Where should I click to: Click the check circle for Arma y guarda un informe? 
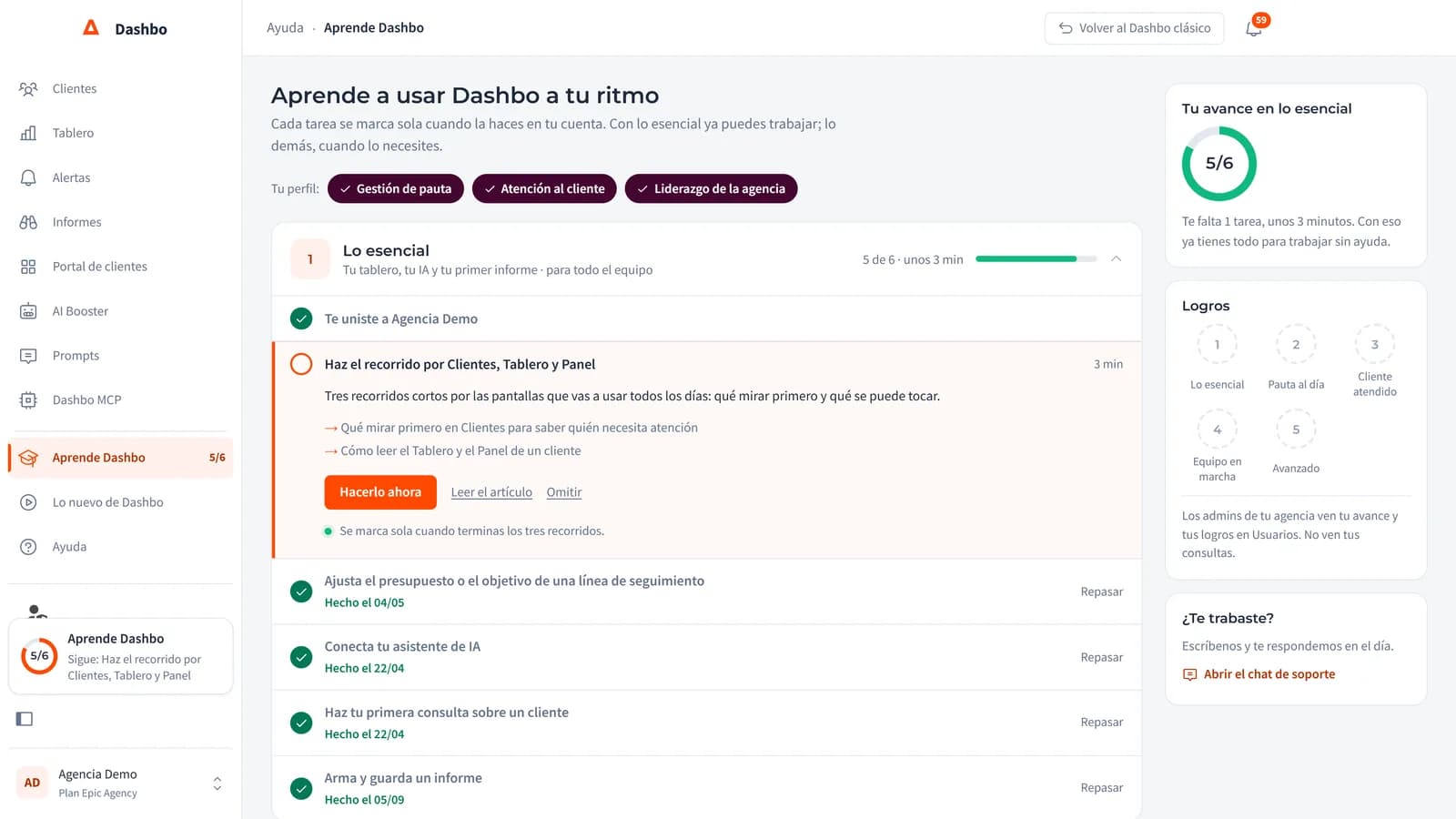(301, 788)
